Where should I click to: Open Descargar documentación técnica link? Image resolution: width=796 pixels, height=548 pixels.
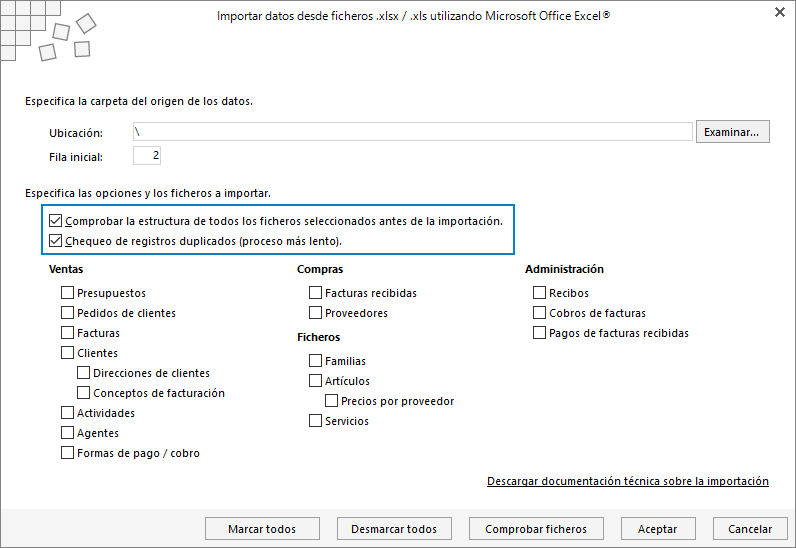coord(627,481)
